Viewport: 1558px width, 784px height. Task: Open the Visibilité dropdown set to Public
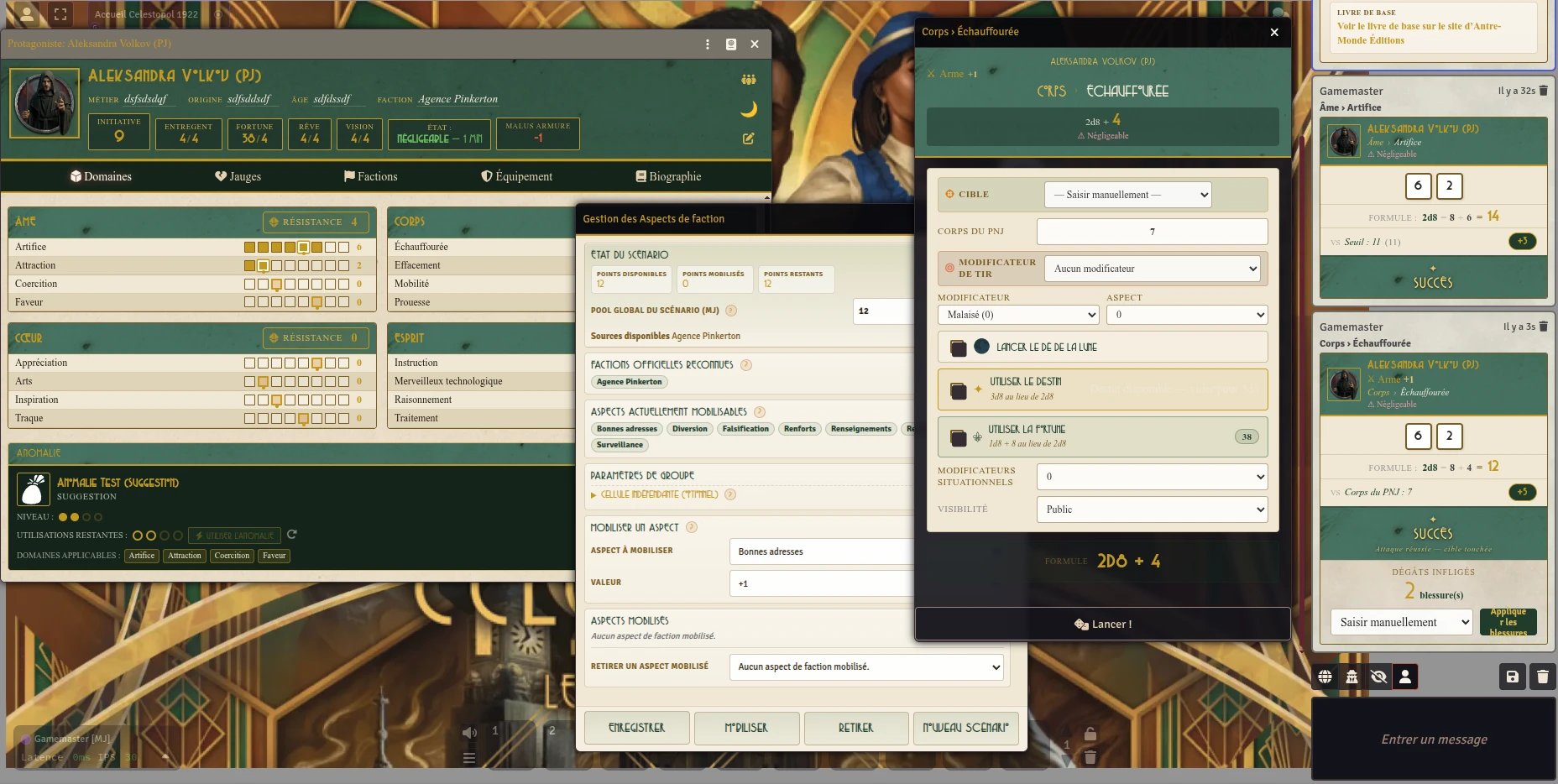coord(1151,510)
